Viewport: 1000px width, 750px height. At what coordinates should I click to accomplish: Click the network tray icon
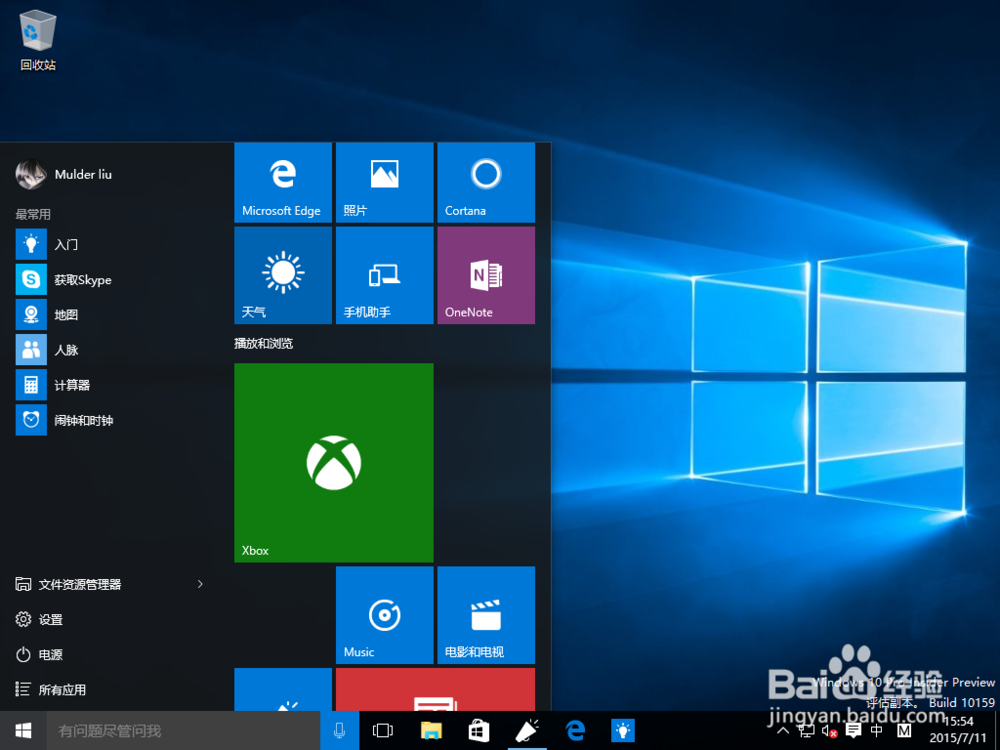click(806, 731)
